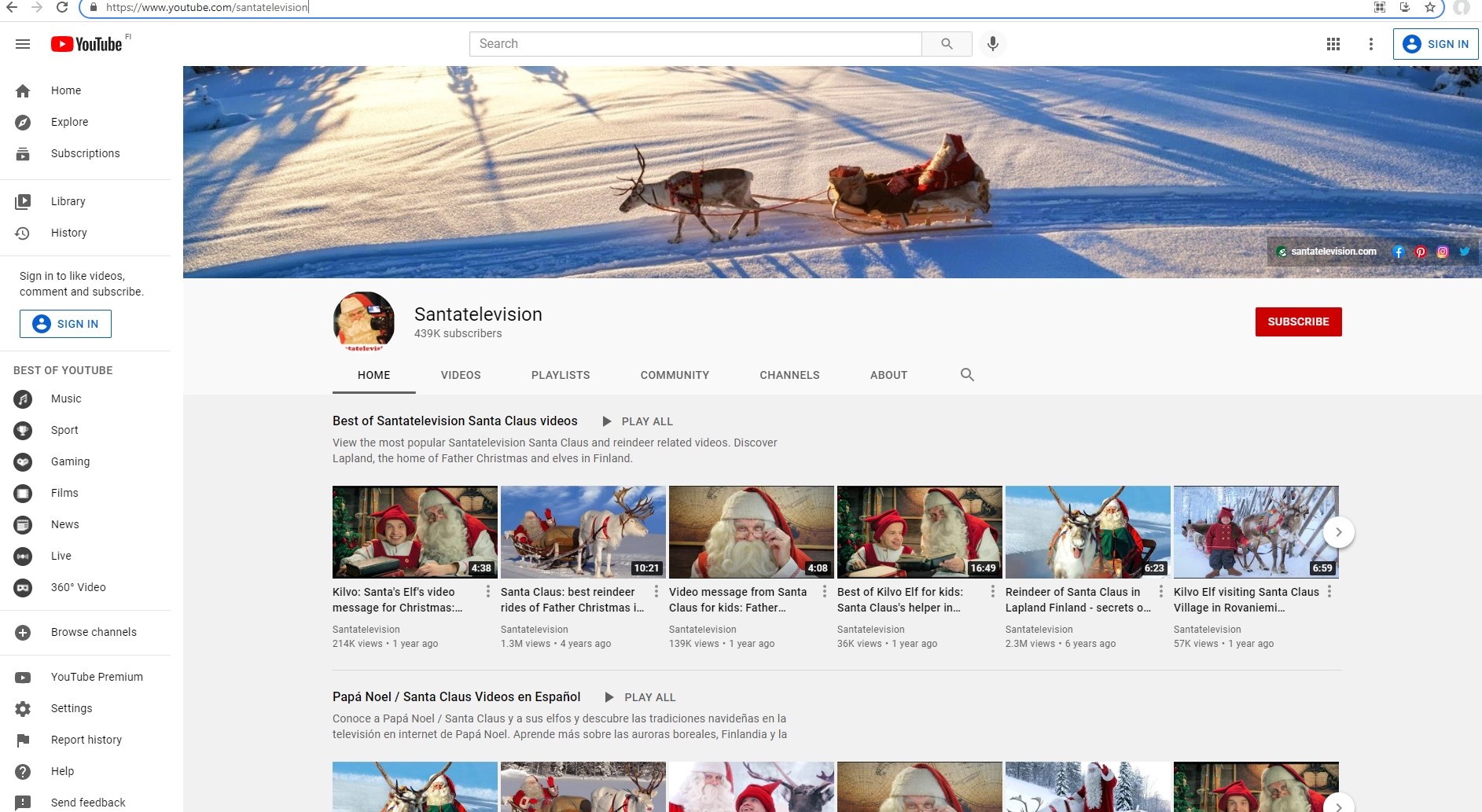
Task: Open the header three-dot settings menu
Action: tap(1371, 44)
